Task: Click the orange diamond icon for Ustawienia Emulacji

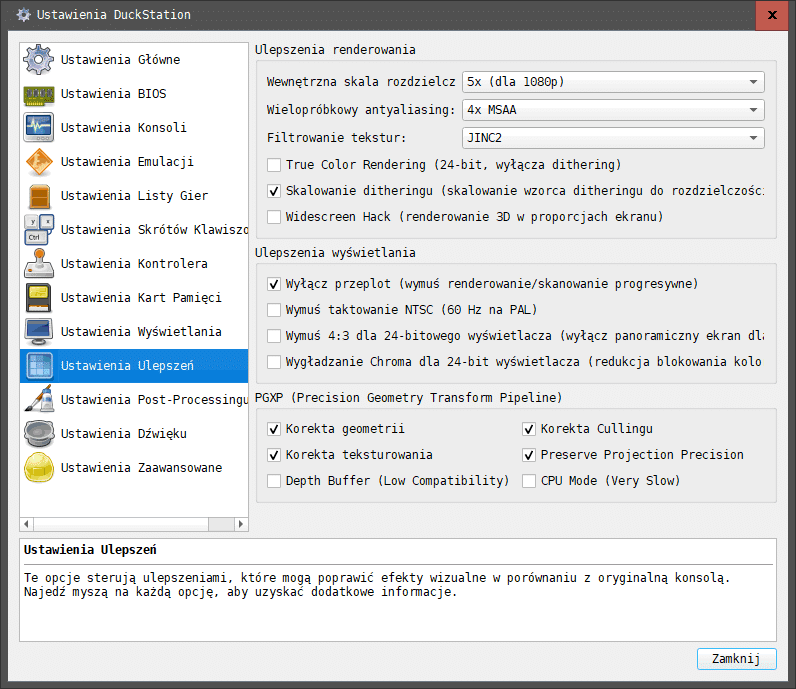Action: click(x=39, y=162)
